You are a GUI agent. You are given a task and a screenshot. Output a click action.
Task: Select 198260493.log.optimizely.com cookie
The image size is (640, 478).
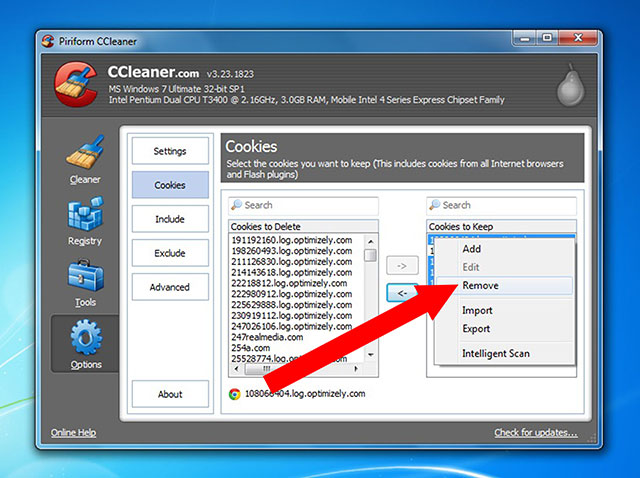point(292,251)
